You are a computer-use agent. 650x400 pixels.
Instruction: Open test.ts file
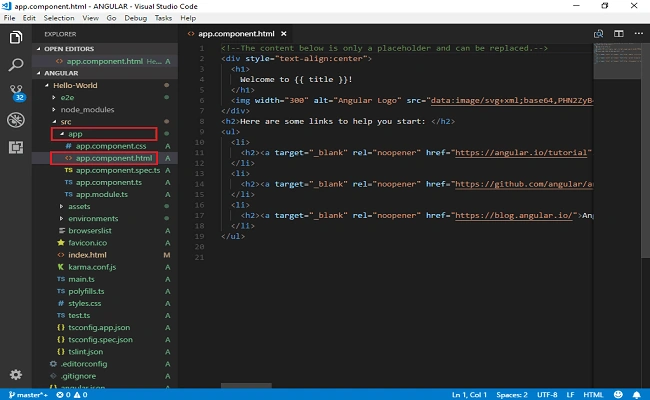[105, 315]
